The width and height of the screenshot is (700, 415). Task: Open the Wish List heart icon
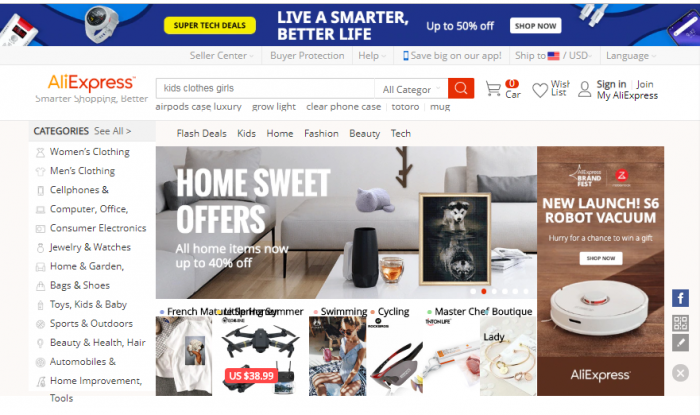pos(540,90)
